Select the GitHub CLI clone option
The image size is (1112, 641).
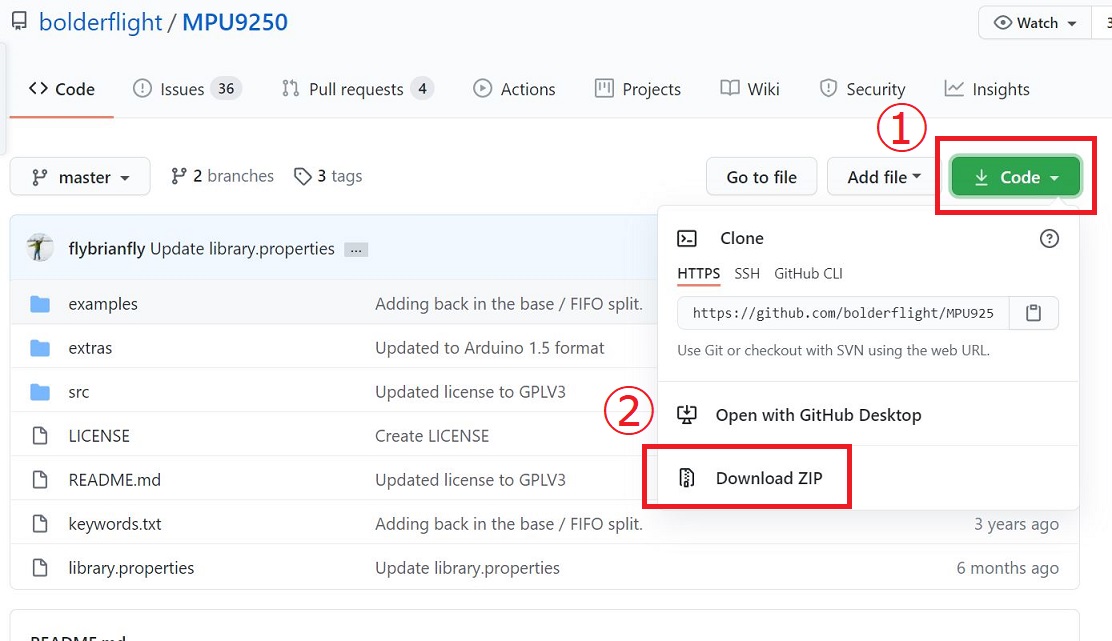(808, 273)
